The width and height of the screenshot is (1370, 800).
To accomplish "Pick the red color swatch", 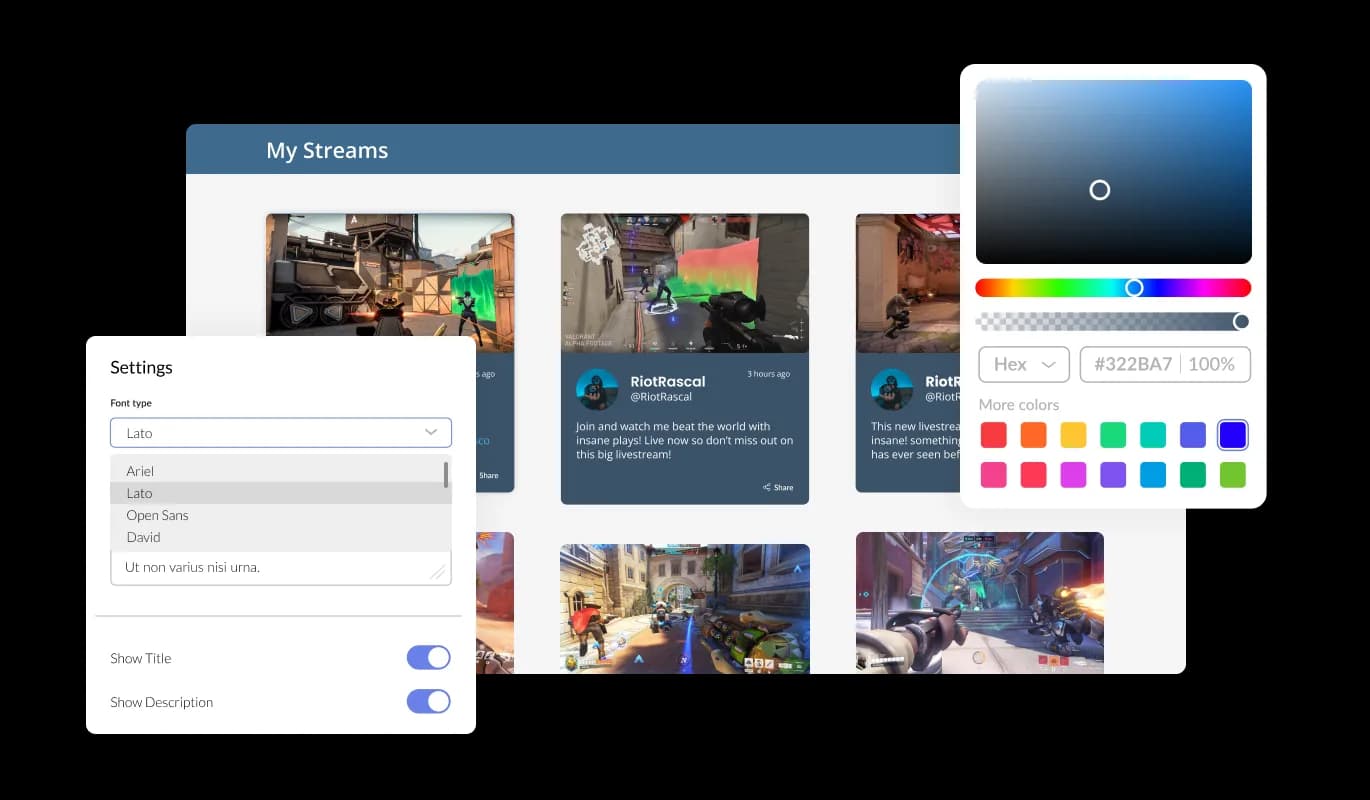I will 993,435.
